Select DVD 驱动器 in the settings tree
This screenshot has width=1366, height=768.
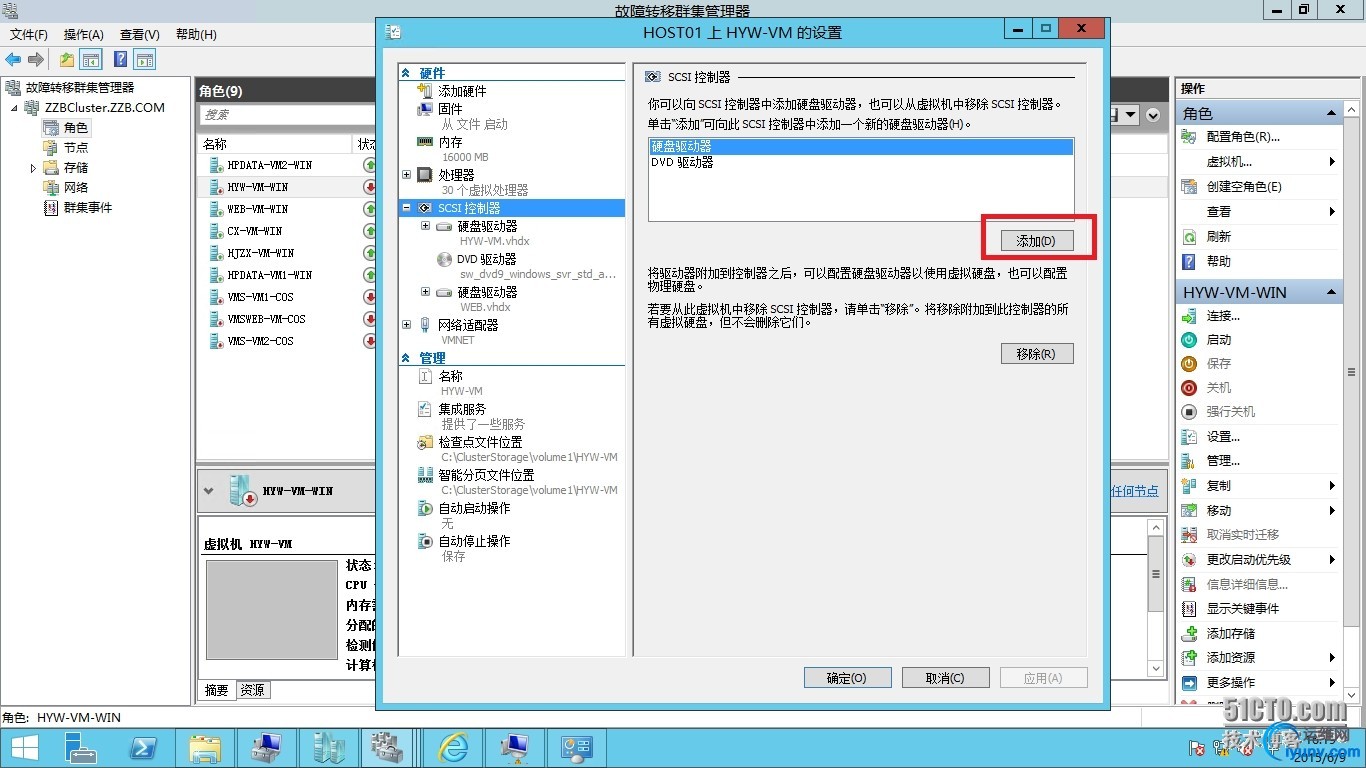(486, 259)
